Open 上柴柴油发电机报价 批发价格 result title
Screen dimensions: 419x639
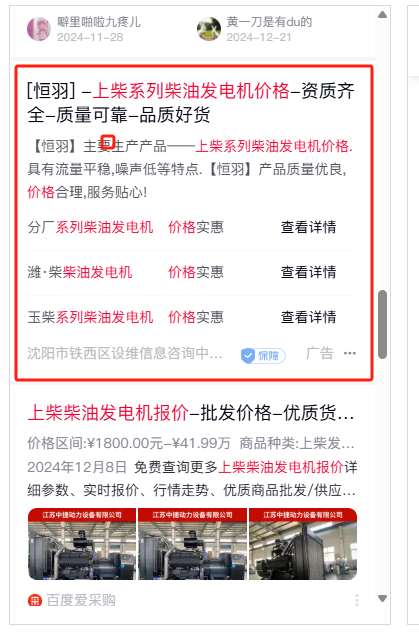[x=191, y=413]
